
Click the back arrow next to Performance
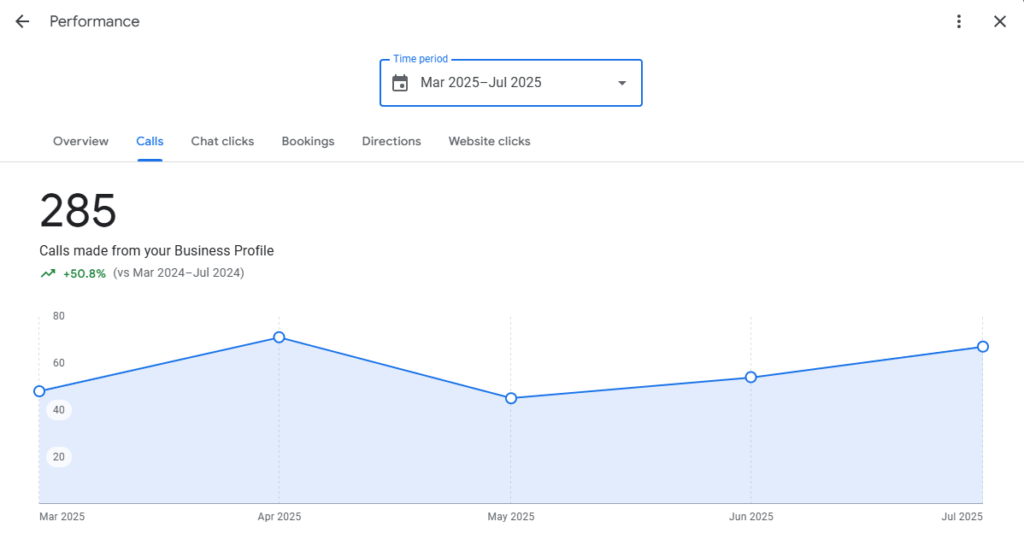point(22,22)
